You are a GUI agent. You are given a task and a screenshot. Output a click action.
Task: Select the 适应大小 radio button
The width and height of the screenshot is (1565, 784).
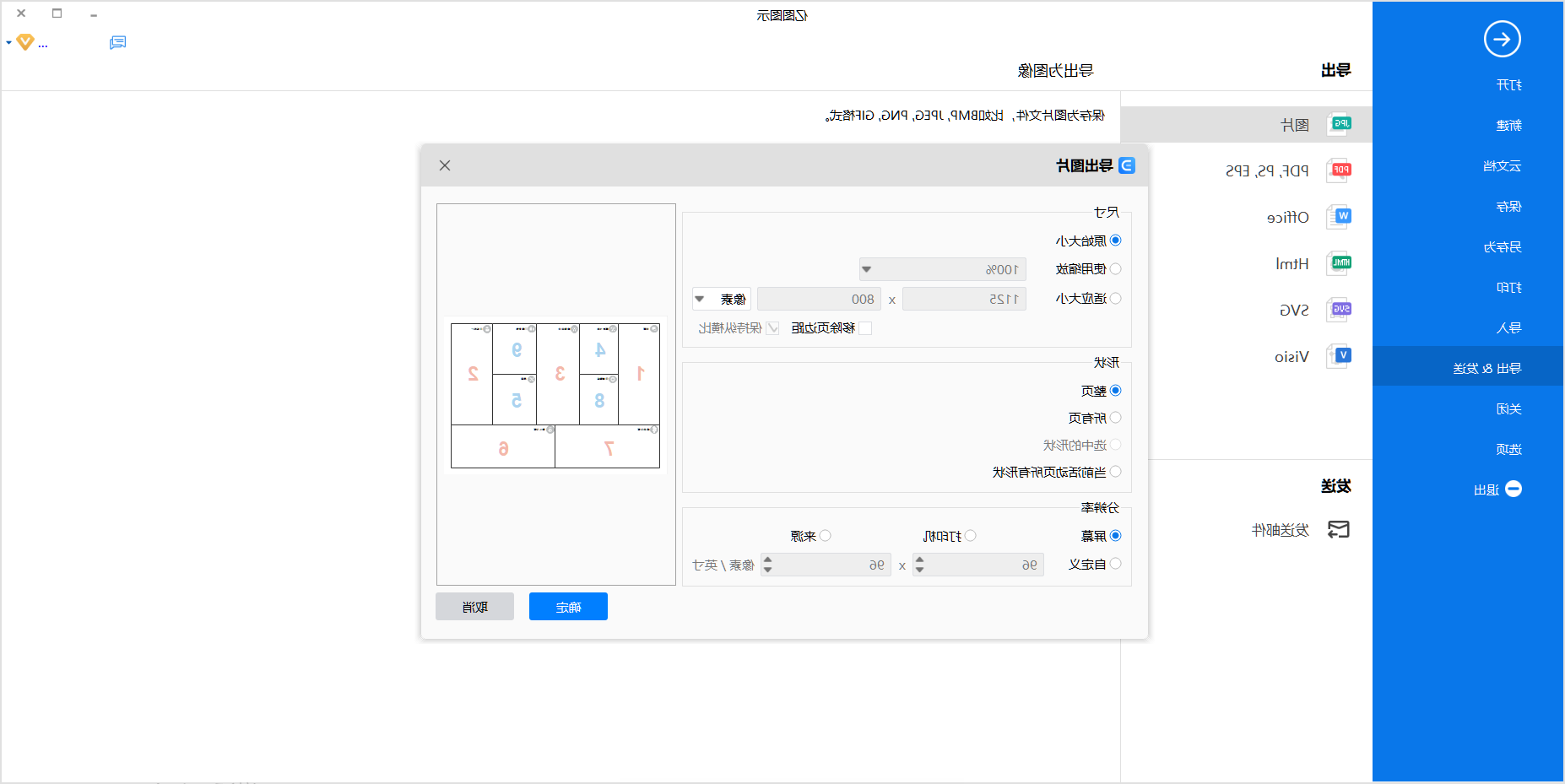pos(1115,298)
